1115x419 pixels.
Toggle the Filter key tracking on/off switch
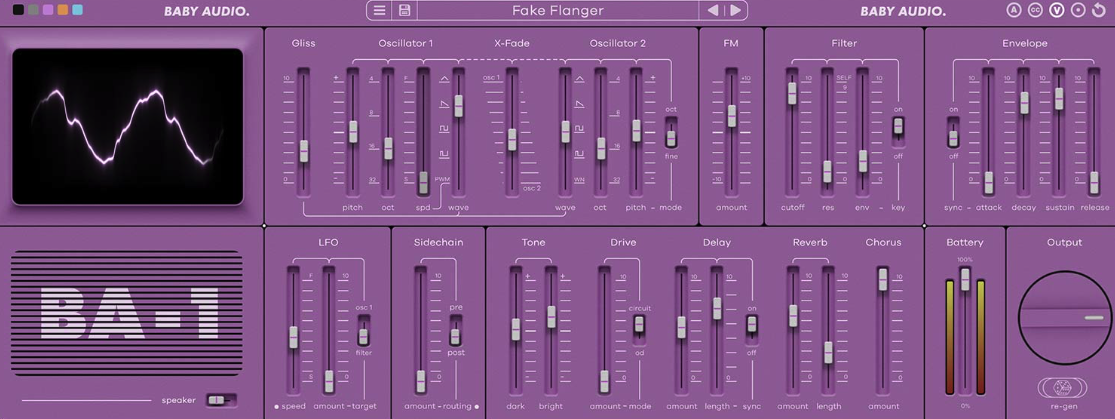pos(898,127)
